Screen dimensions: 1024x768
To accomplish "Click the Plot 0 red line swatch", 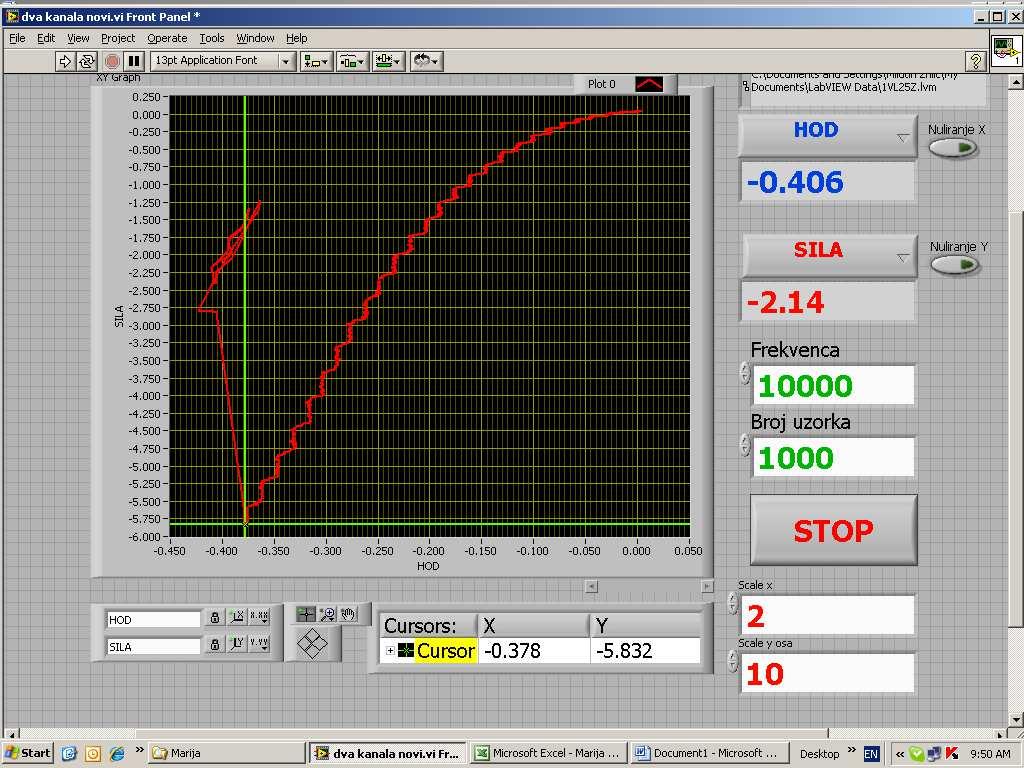I will click(x=648, y=84).
